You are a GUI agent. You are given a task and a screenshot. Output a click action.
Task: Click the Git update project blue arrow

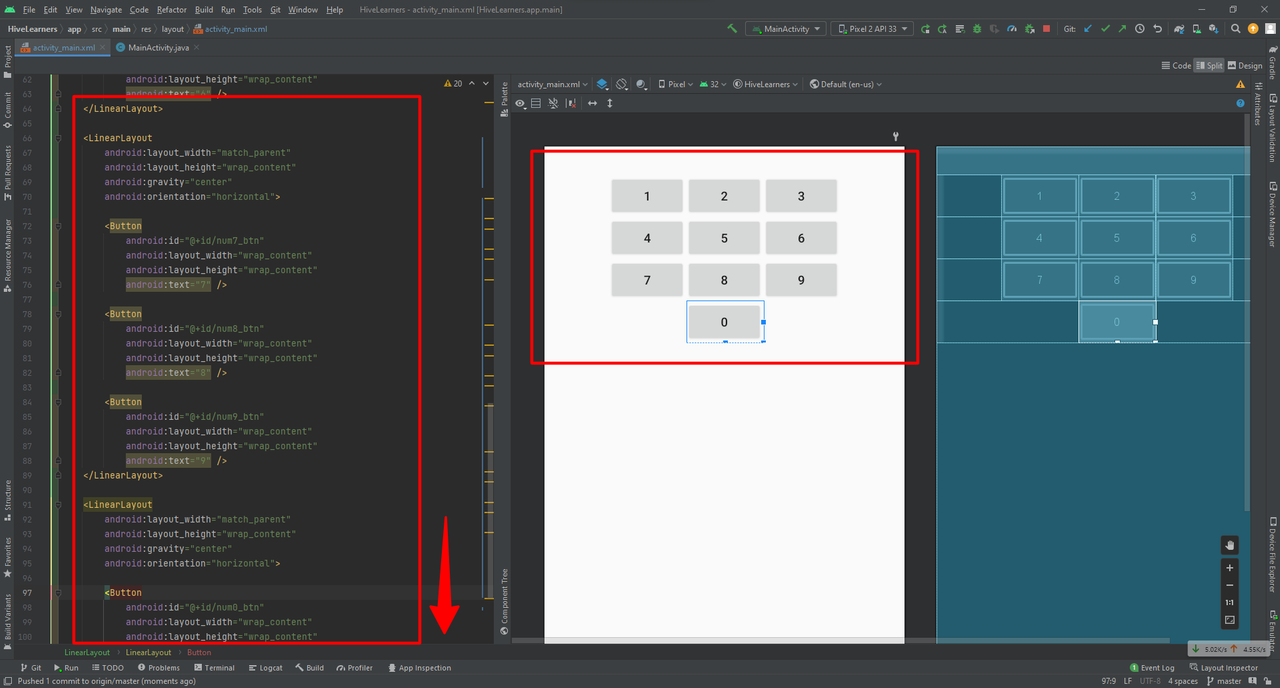(x=1087, y=29)
